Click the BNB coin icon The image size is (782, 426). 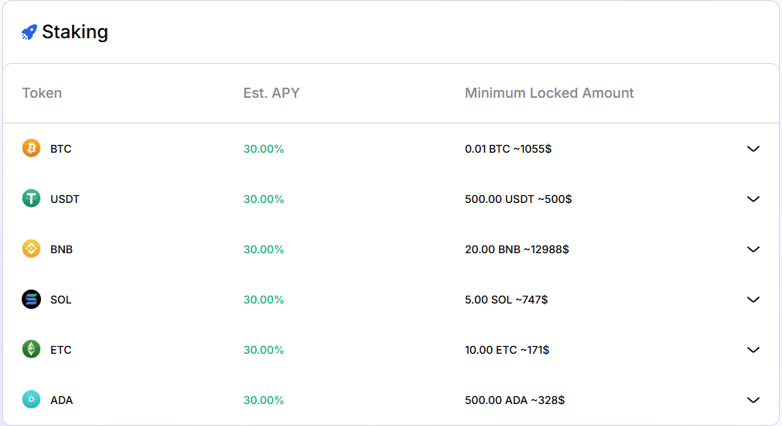click(x=31, y=248)
